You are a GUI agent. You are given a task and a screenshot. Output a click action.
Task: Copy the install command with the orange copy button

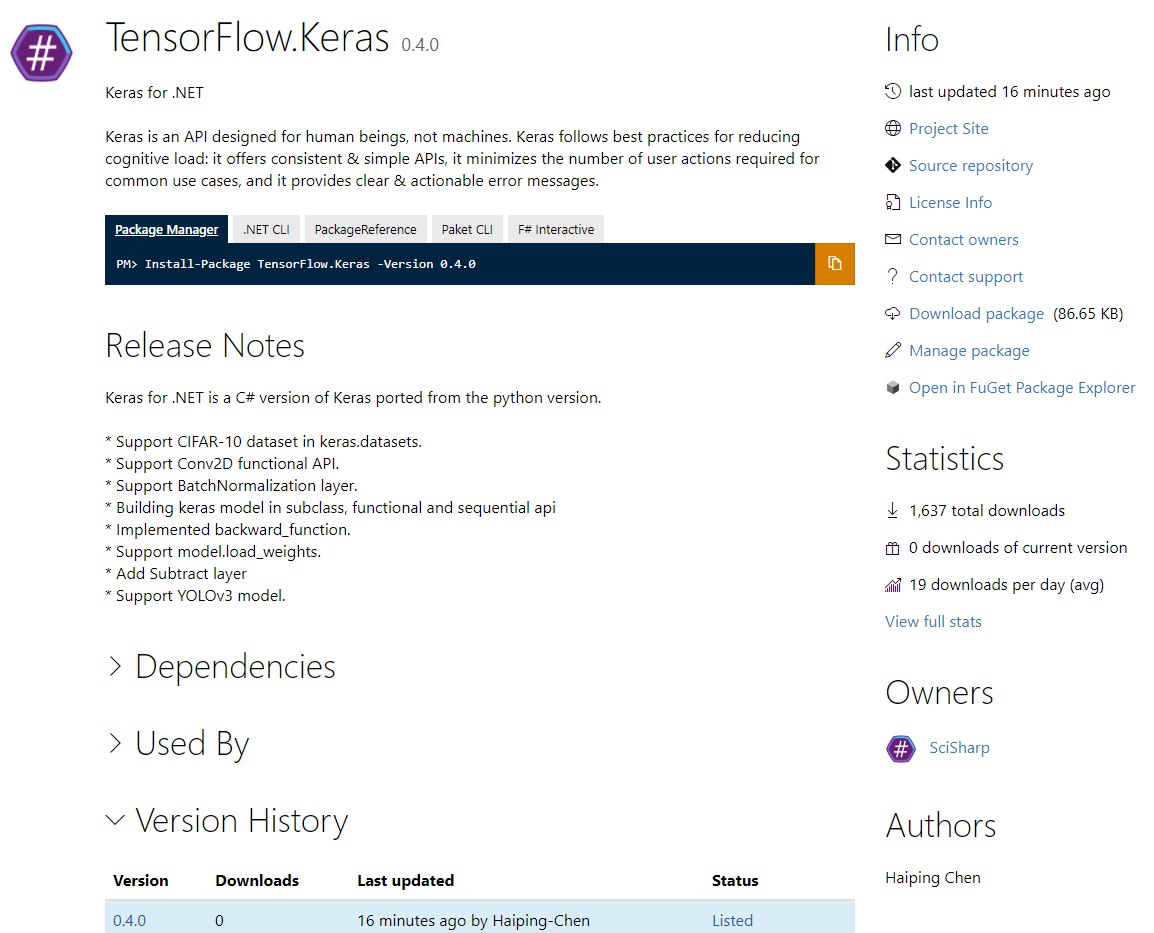835,263
